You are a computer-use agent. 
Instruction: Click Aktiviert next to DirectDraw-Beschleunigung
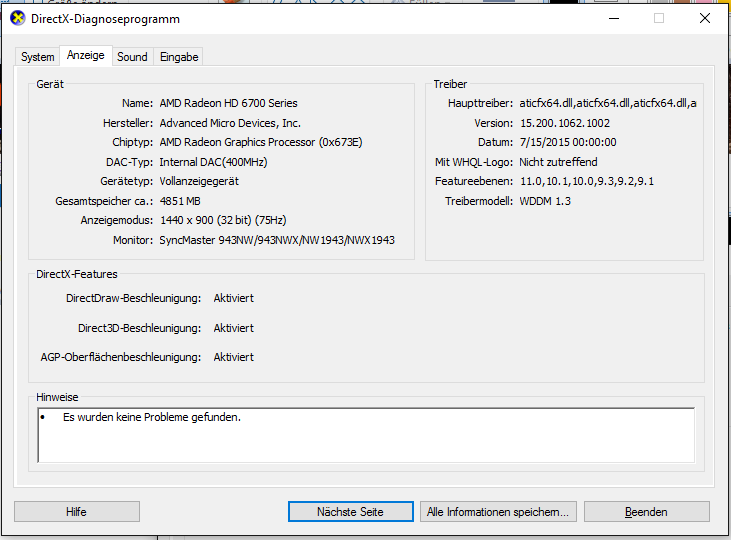[234, 298]
